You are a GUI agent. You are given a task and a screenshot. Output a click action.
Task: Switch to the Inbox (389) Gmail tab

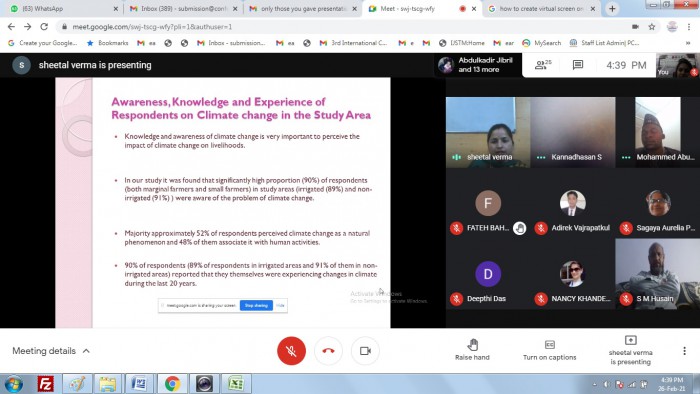click(183, 8)
